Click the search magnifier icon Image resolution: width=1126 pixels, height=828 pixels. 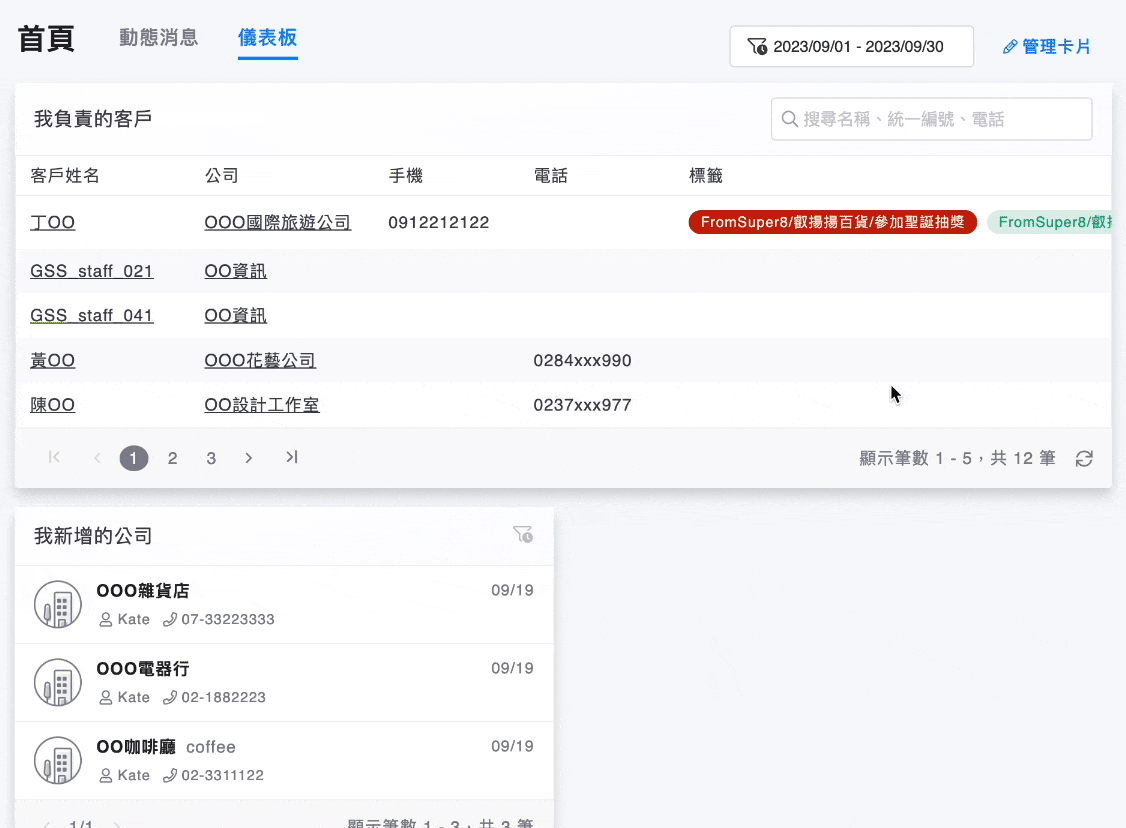(787, 118)
